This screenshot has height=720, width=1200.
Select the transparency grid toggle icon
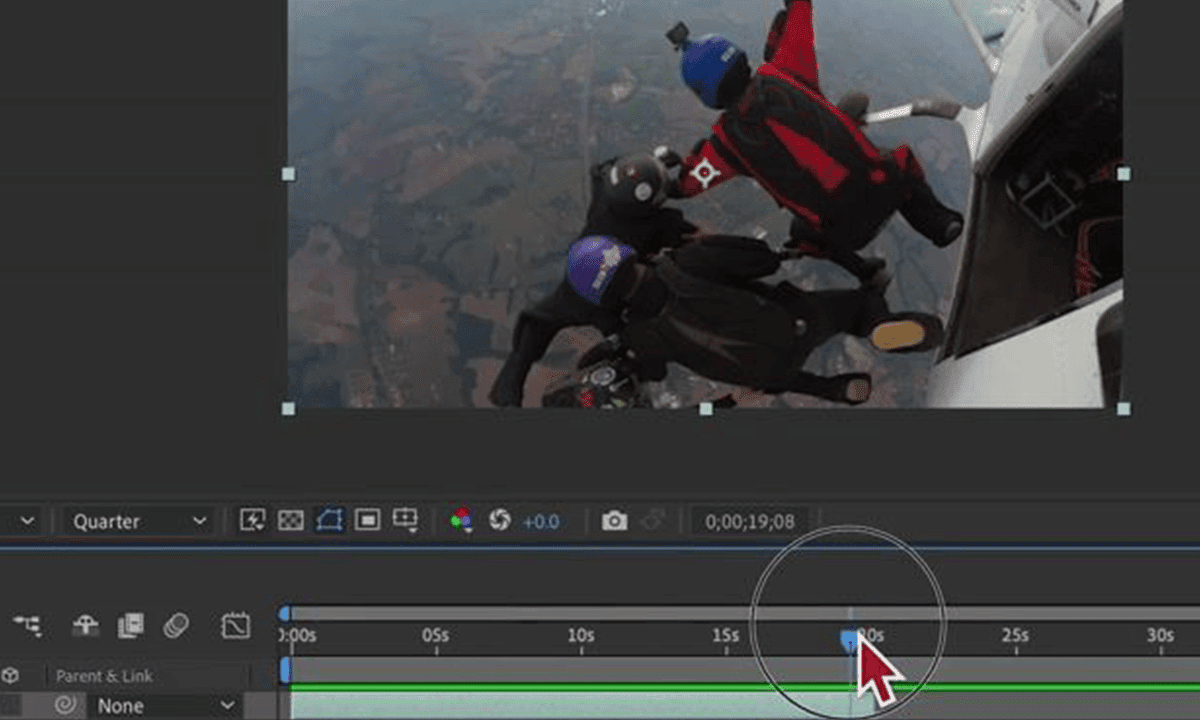point(290,520)
